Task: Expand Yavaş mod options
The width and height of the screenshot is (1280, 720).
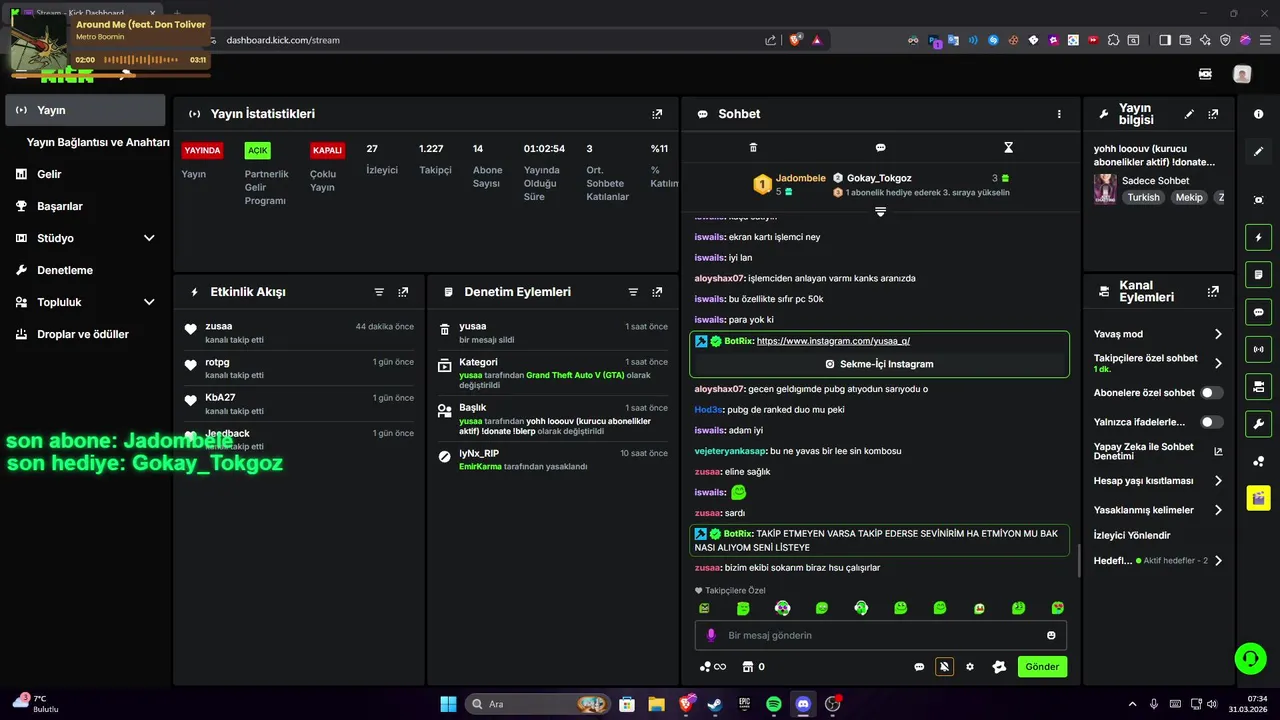Action: click(x=1218, y=334)
